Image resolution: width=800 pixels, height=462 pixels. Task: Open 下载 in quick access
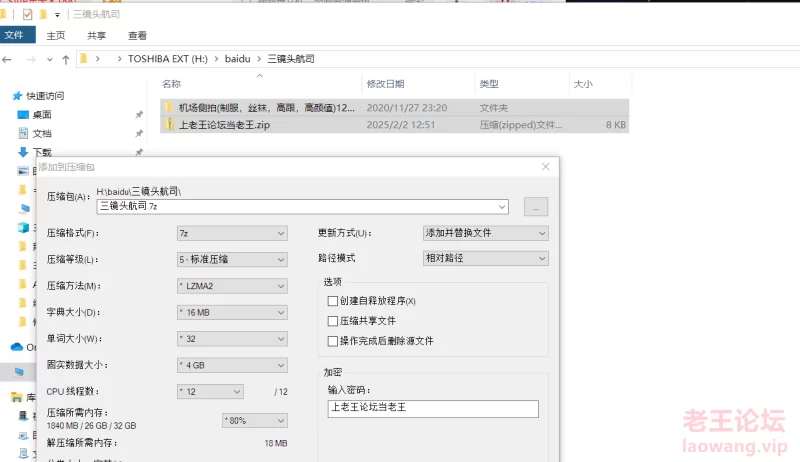pyautogui.click(x=42, y=152)
